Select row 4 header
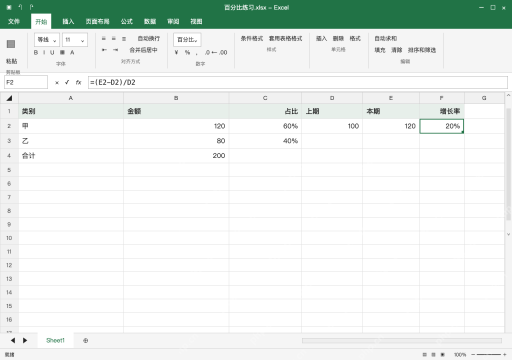 click(x=9, y=156)
